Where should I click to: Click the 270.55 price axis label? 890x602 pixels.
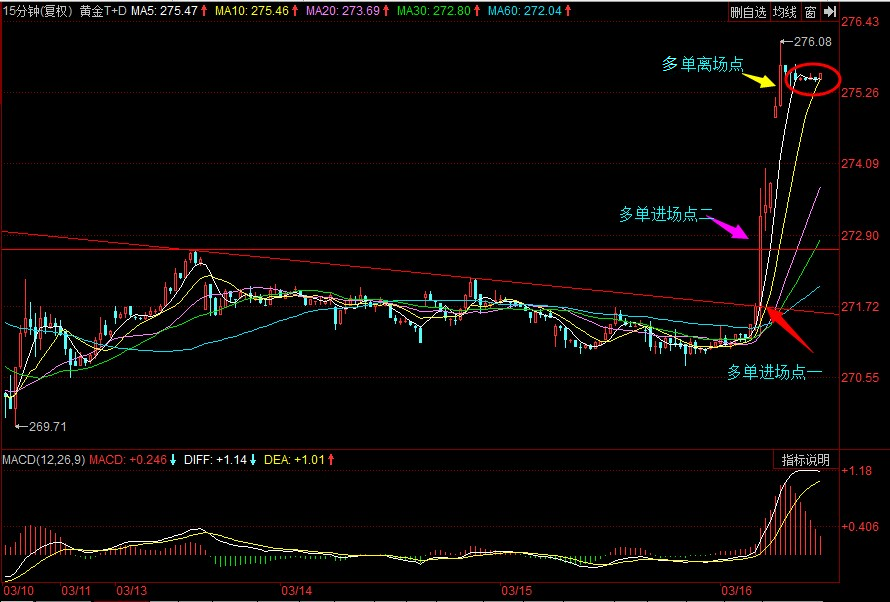tap(860, 378)
